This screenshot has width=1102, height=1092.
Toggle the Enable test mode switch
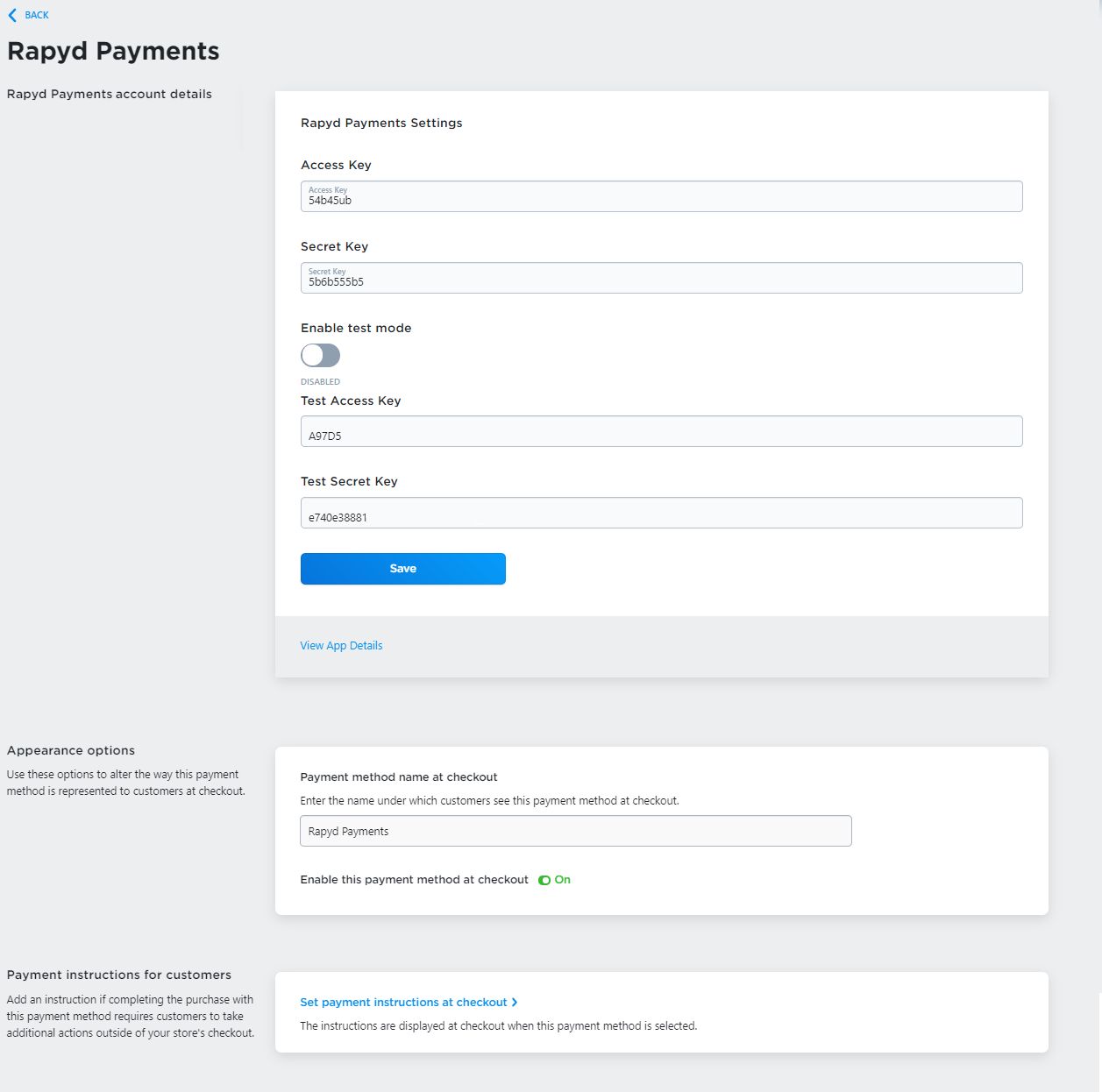pos(320,355)
